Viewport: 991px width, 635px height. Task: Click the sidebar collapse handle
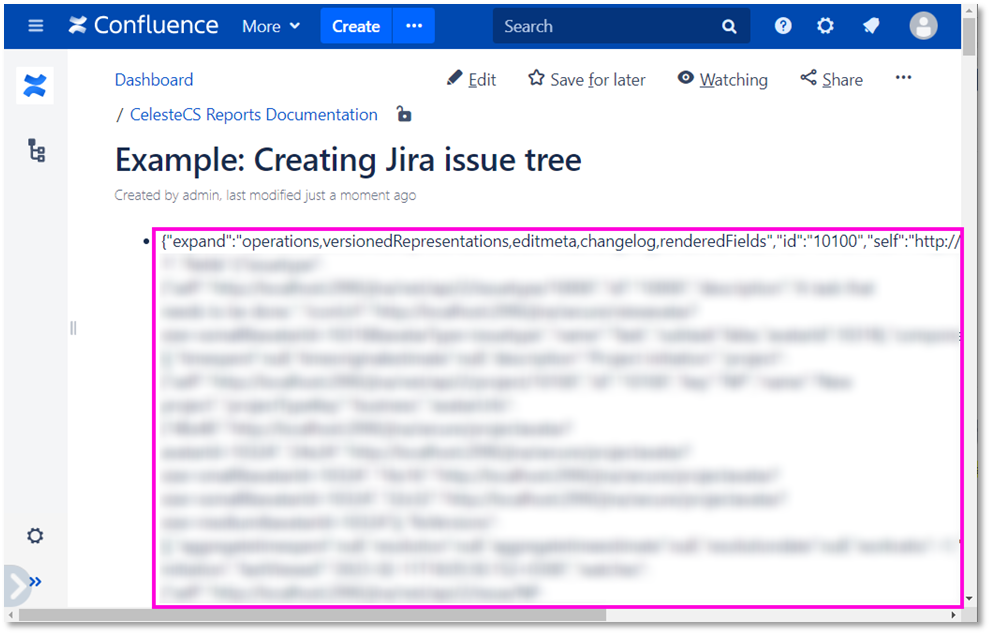[73, 328]
